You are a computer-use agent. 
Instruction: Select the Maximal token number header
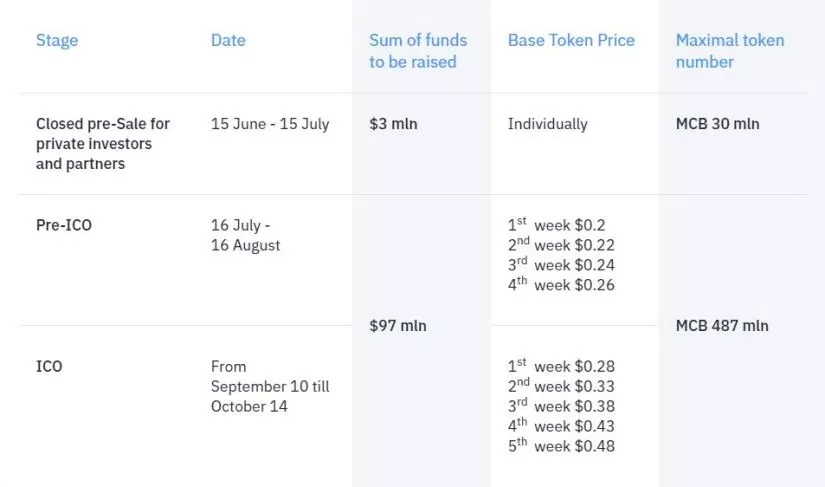[x=730, y=51]
